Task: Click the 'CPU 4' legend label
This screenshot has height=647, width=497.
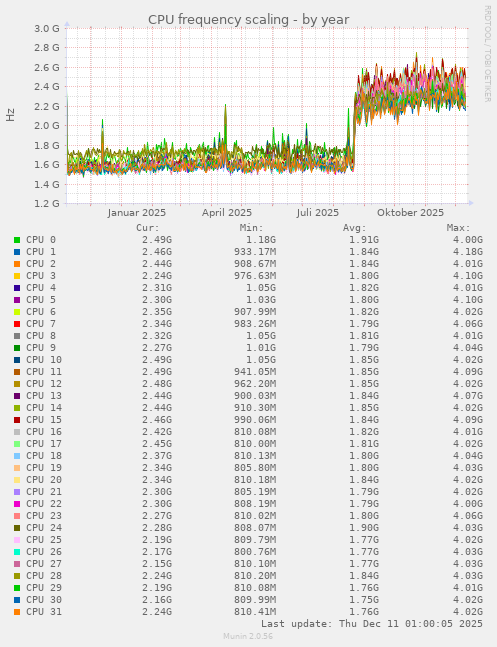Action: [41, 288]
